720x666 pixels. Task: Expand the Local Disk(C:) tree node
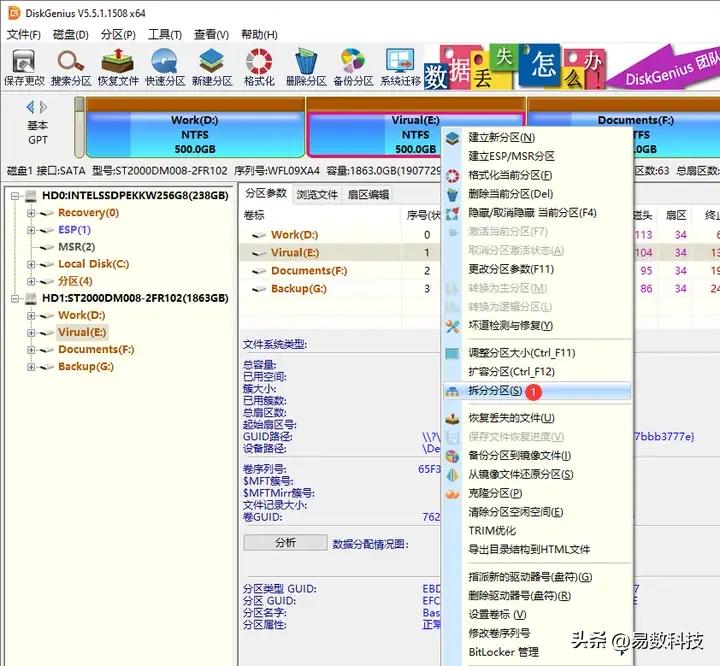point(31,265)
